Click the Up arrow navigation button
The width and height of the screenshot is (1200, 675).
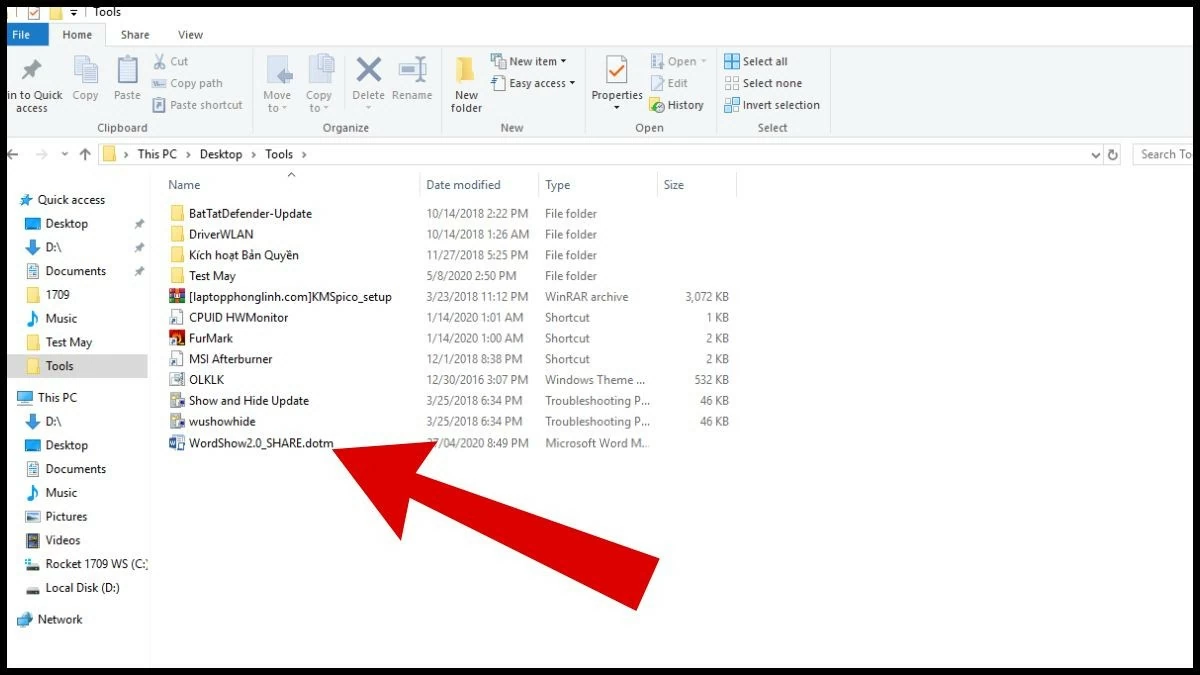coord(85,154)
